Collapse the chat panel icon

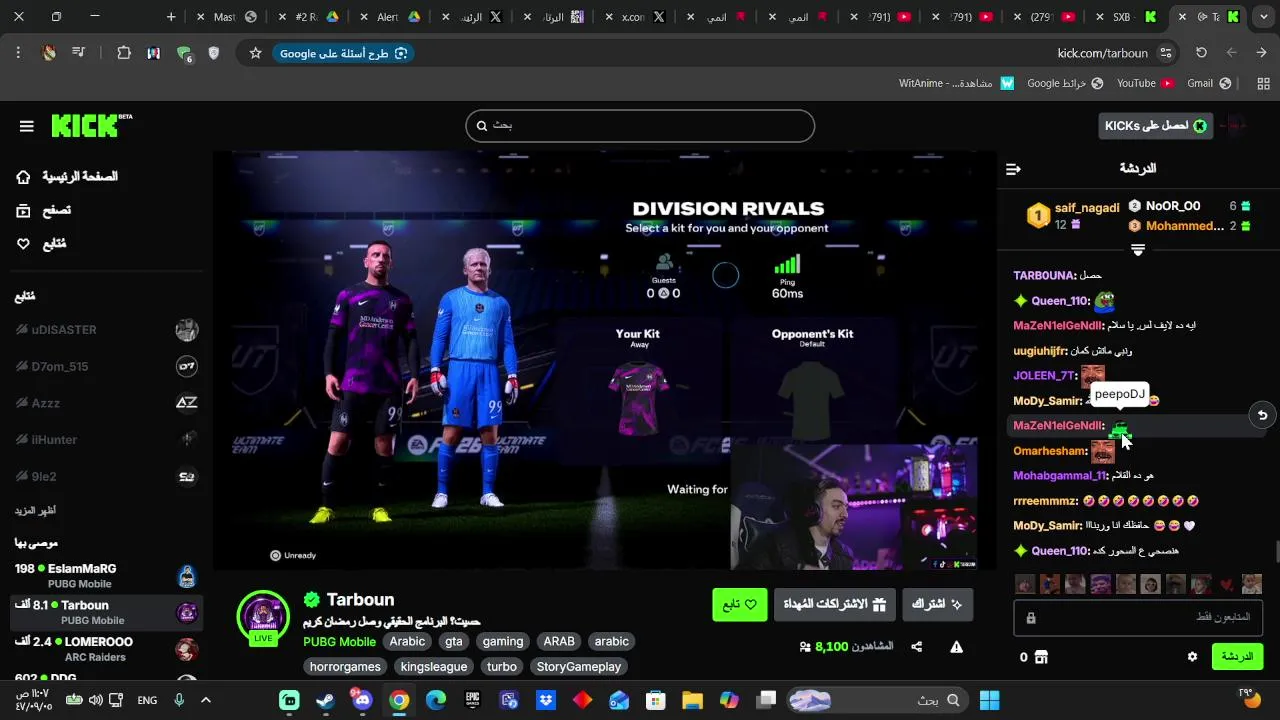1013,169
